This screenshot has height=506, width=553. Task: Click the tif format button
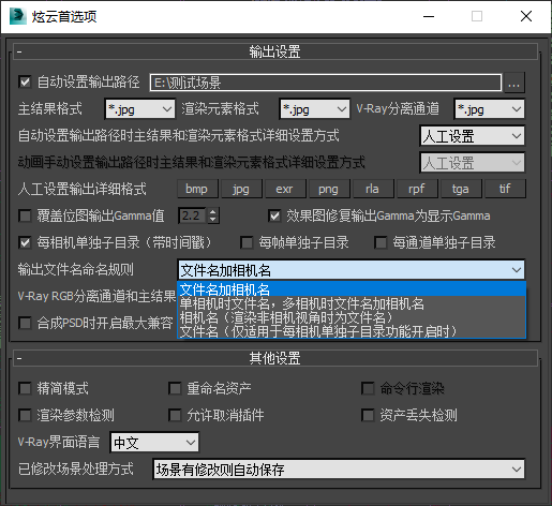505,189
